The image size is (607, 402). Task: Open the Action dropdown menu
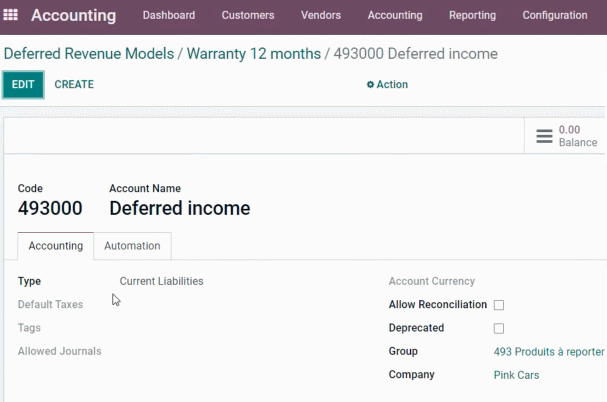pos(387,84)
